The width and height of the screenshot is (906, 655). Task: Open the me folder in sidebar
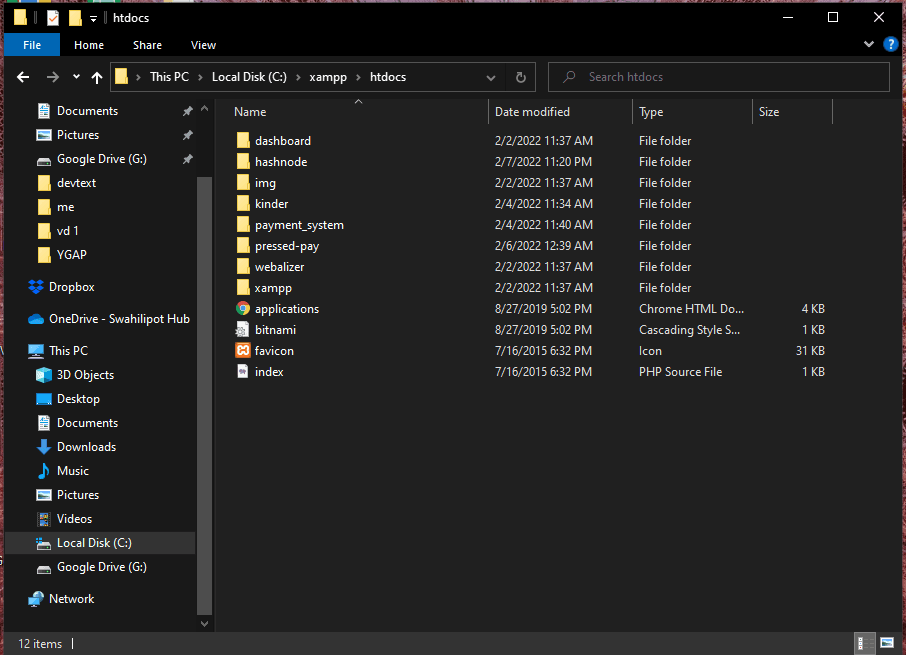[65, 207]
